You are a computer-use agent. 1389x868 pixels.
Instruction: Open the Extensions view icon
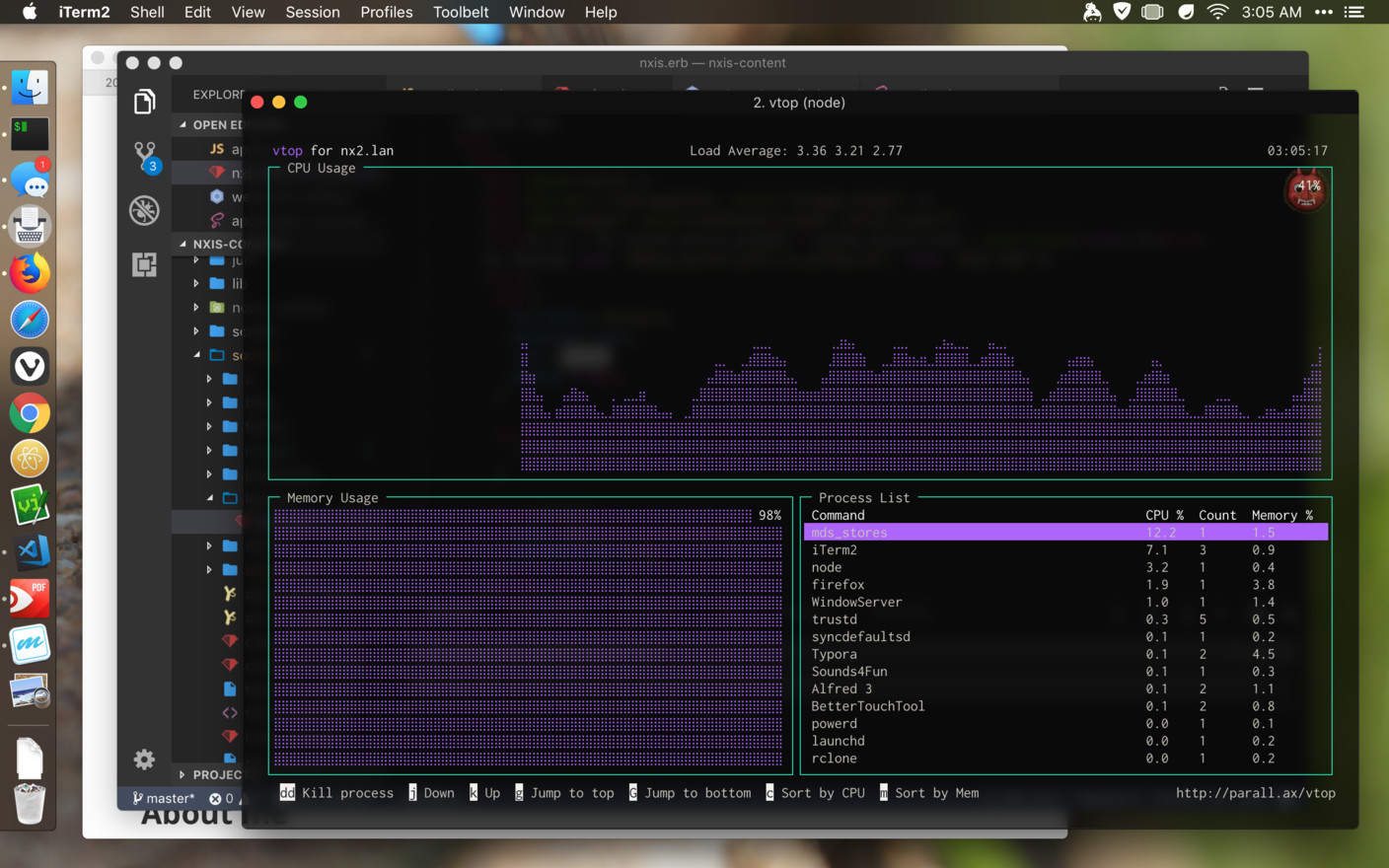point(144,264)
